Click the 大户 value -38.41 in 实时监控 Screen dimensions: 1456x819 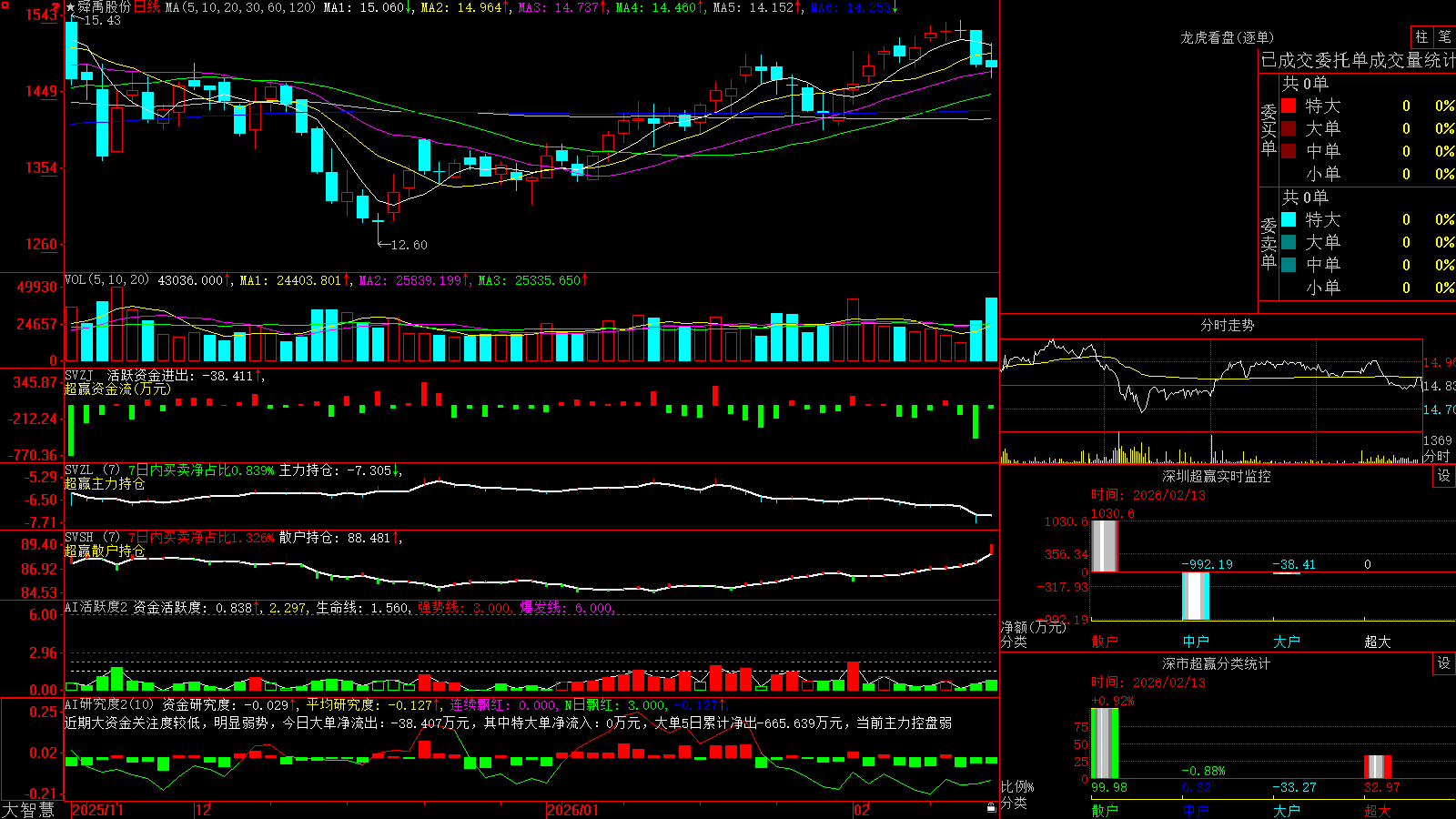[x=1293, y=564]
